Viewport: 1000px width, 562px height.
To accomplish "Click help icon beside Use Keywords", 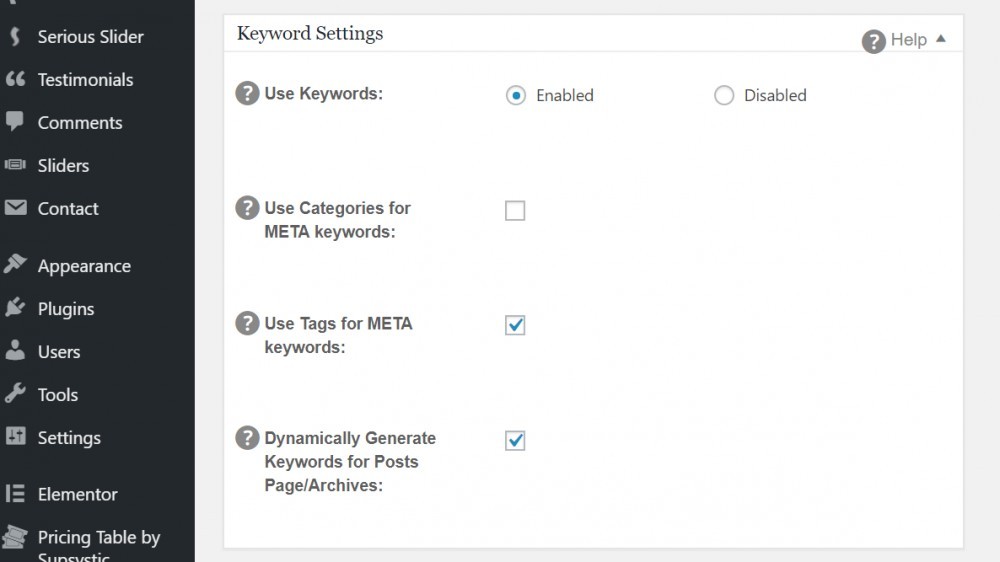I will point(247,94).
